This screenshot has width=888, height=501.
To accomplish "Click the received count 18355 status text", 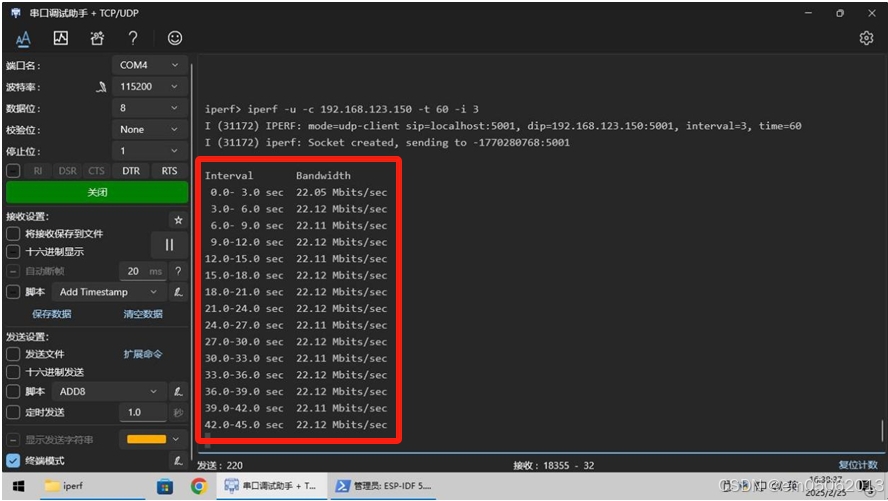I will (x=553, y=465).
